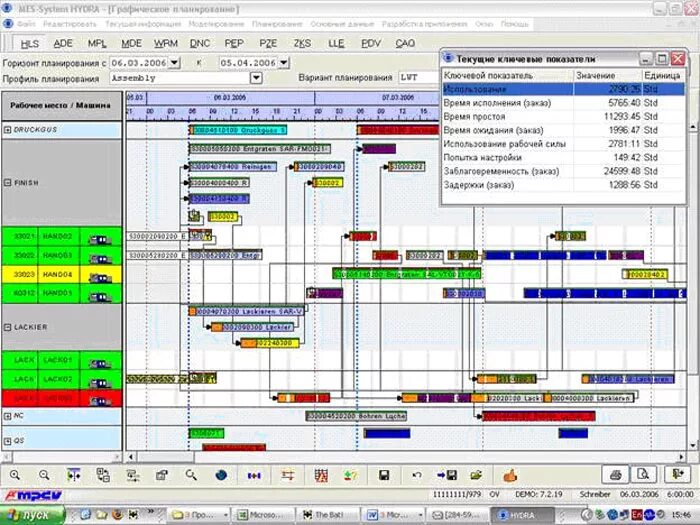Open the Windows пуск start button
This screenshot has height=525, width=700.
pos(31,515)
